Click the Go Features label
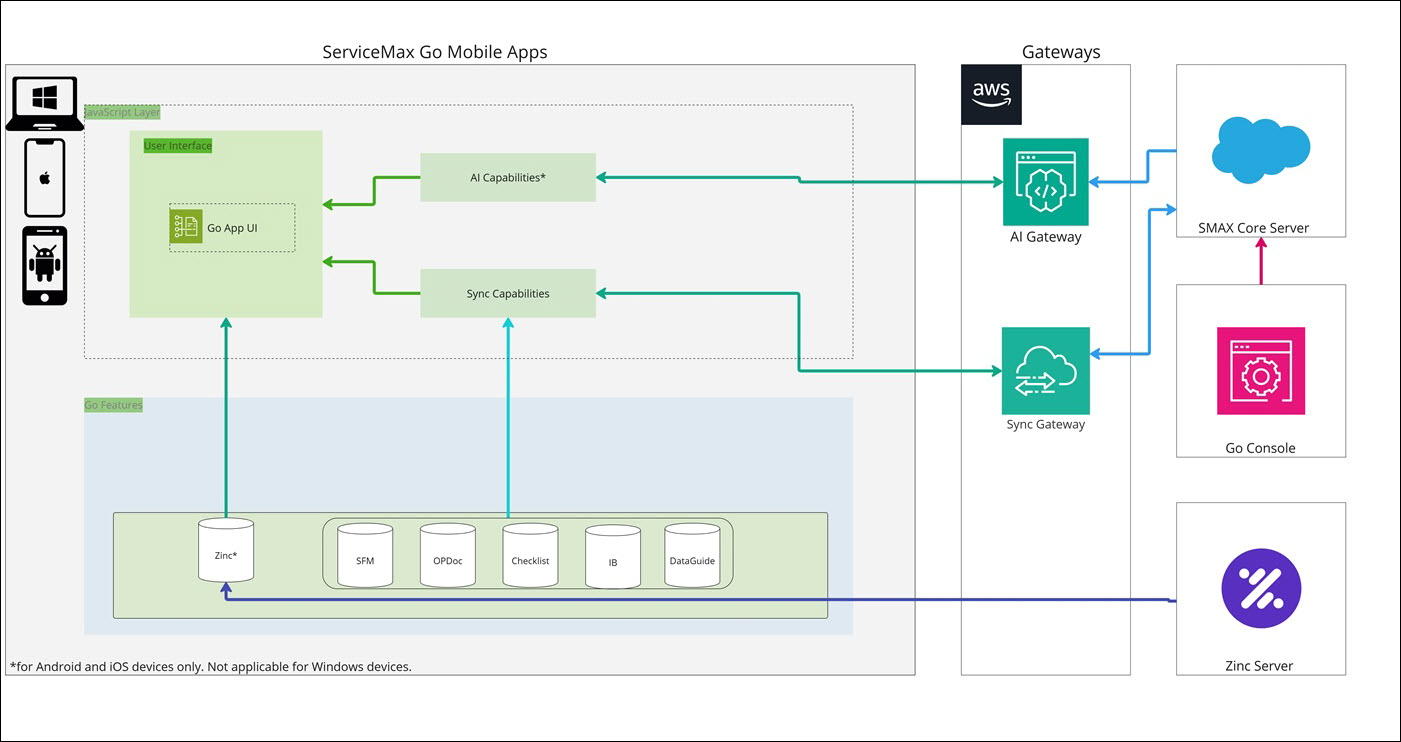Screen dimensions: 1401x742 coord(113,405)
